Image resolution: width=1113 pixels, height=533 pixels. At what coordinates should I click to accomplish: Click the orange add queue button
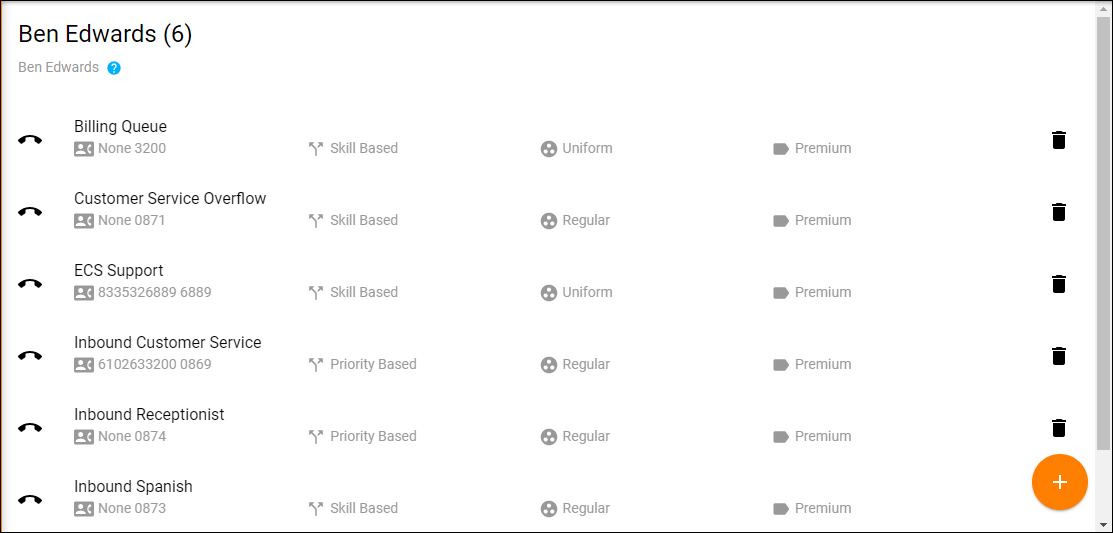click(1059, 482)
